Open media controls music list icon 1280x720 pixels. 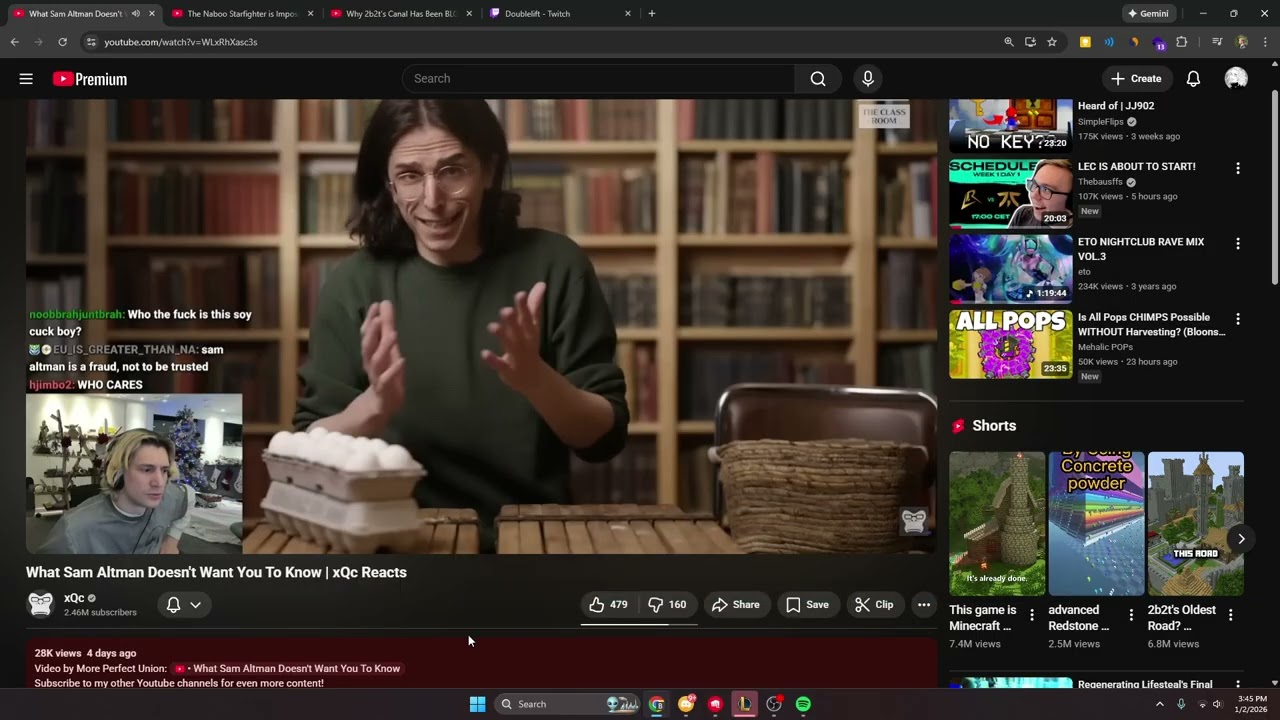(x=1217, y=42)
